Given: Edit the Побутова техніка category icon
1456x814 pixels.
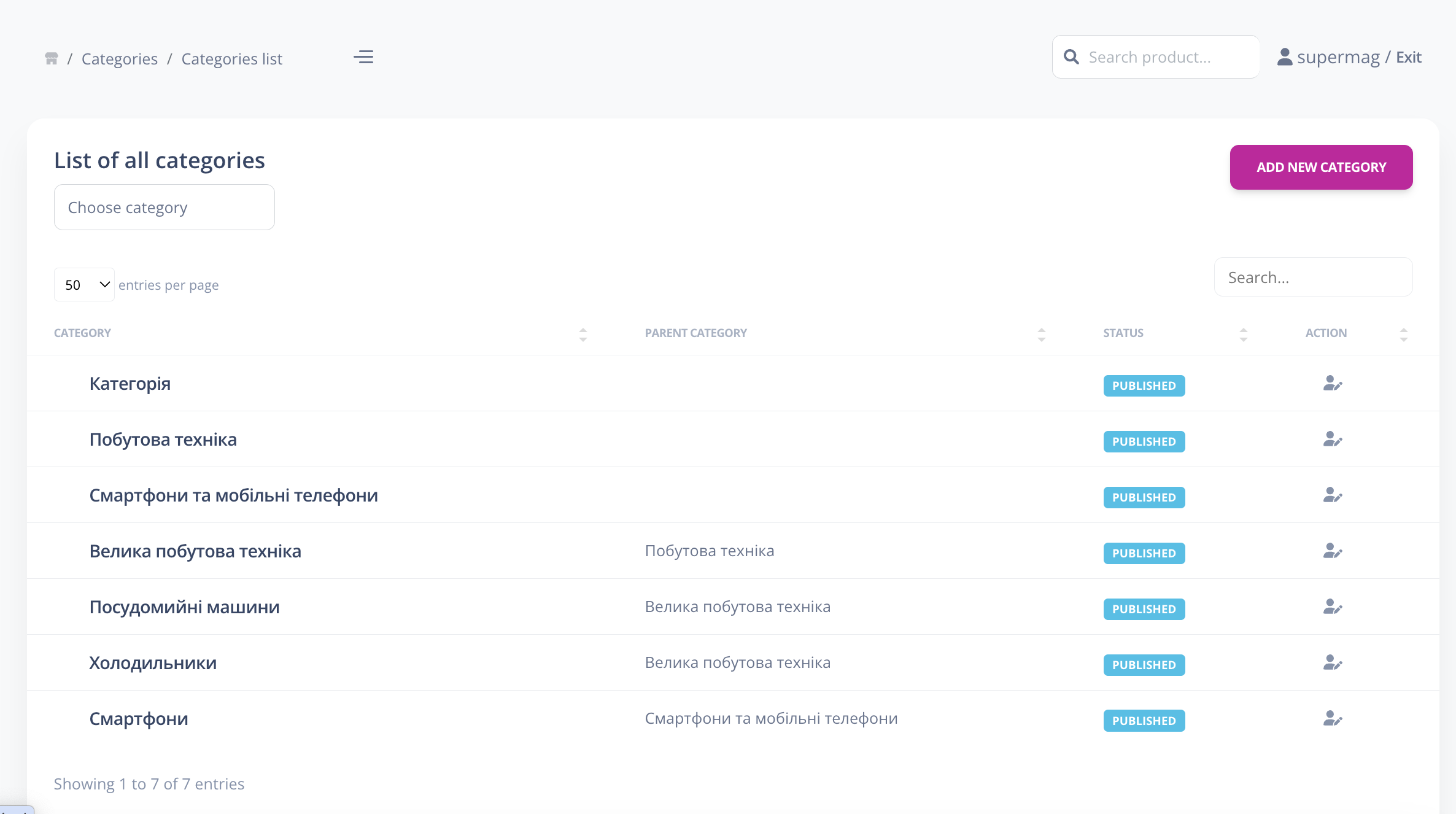Looking at the screenshot, I should [x=1332, y=440].
